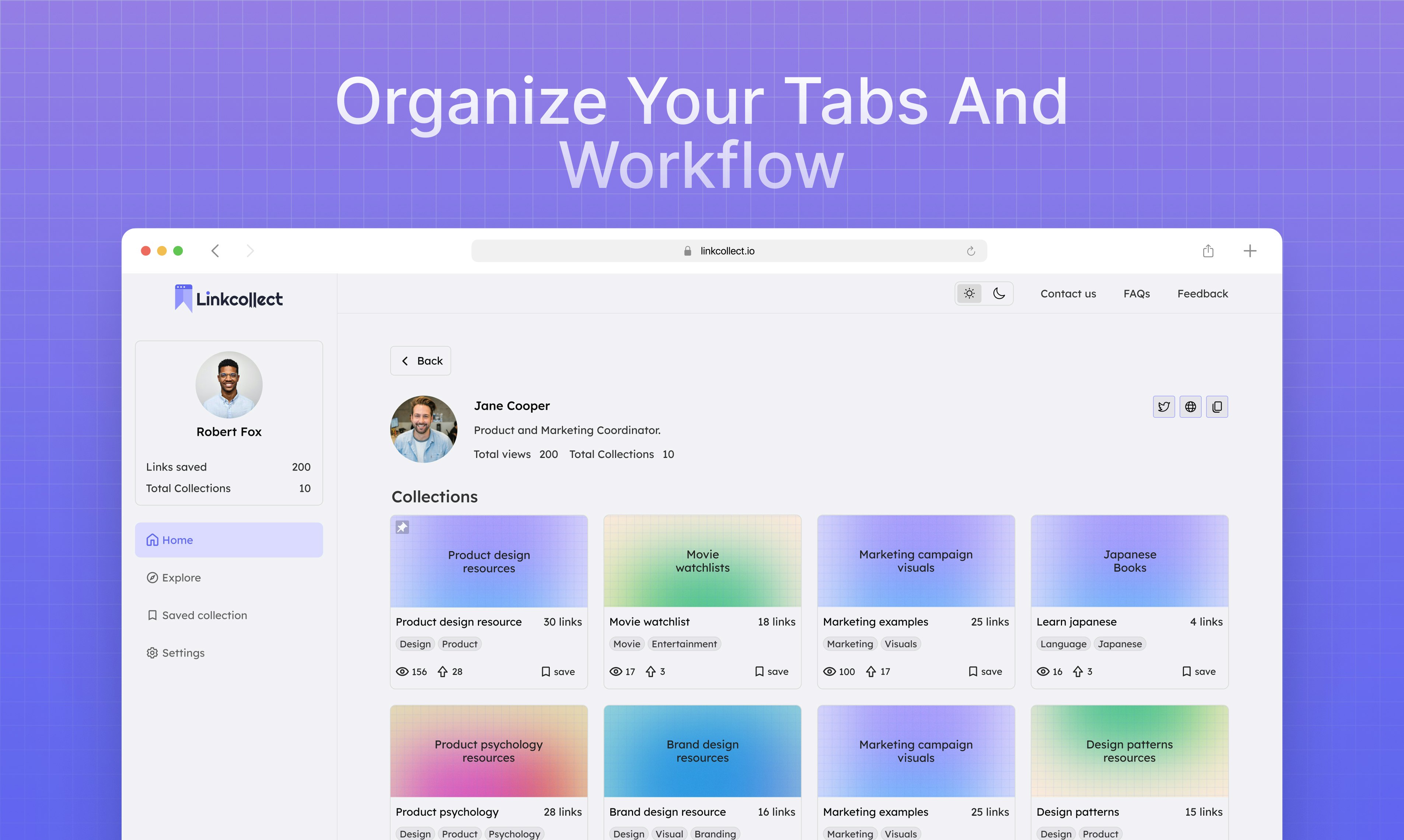
Task: Save the Product design resource collection
Action: point(558,671)
